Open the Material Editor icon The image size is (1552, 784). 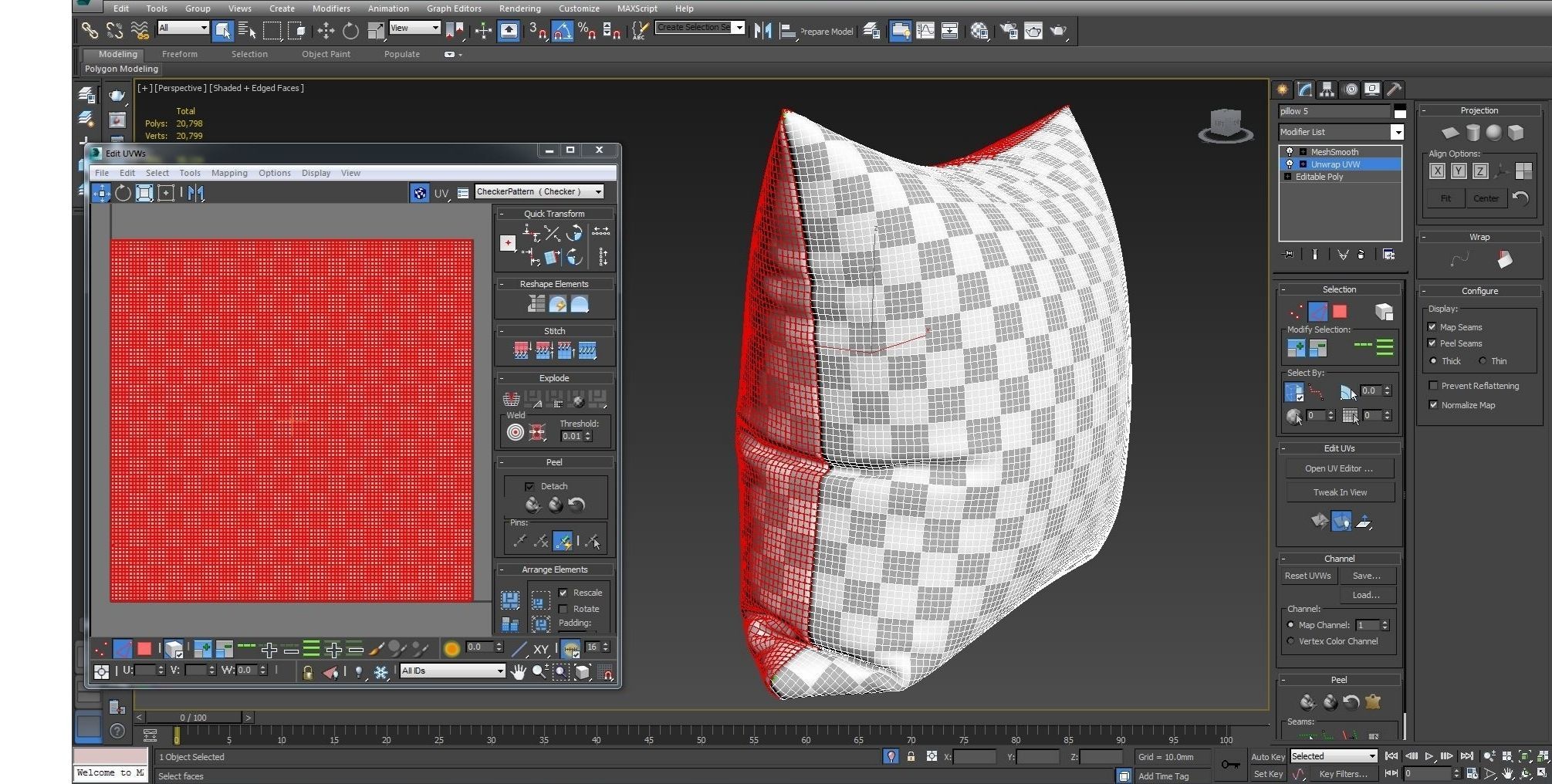coord(979,31)
